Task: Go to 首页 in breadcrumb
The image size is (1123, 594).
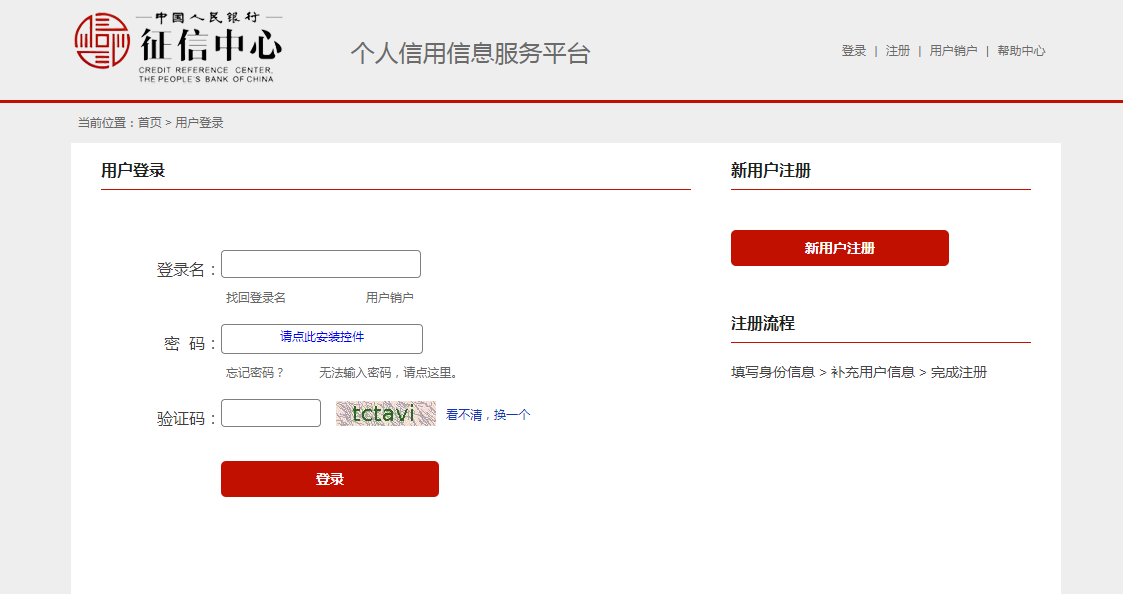Action: [x=150, y=123]
